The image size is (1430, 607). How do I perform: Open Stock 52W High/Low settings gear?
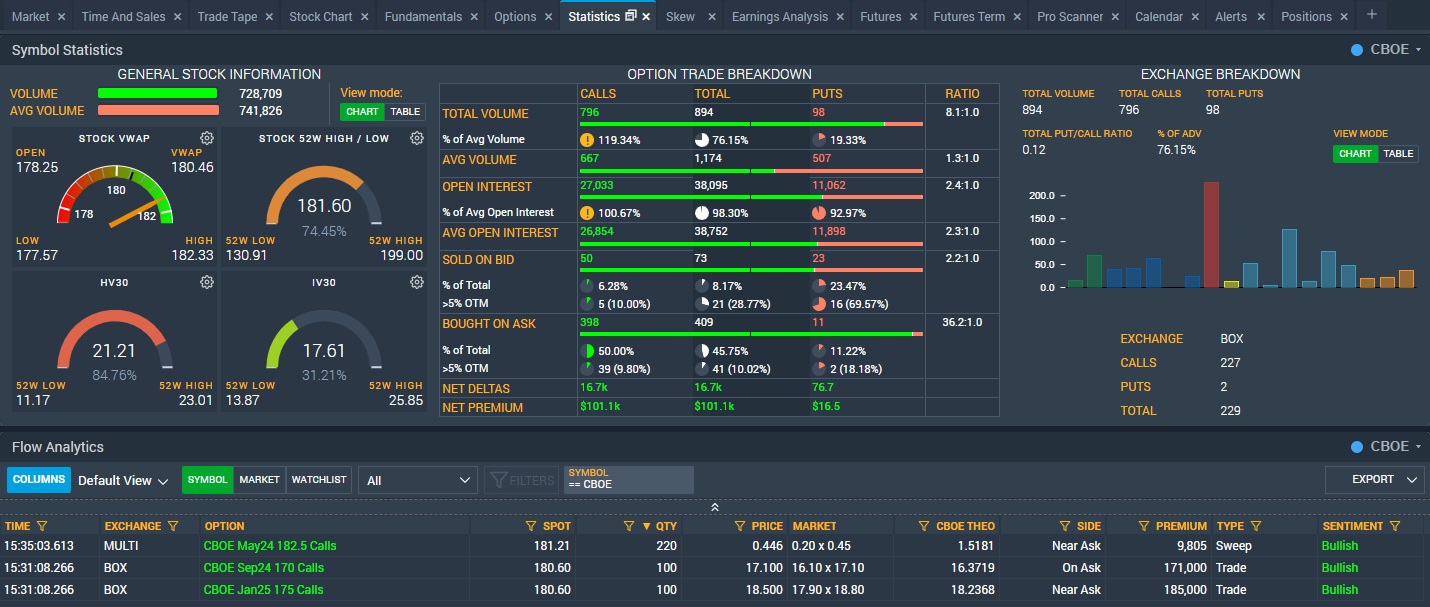(417, 138)
